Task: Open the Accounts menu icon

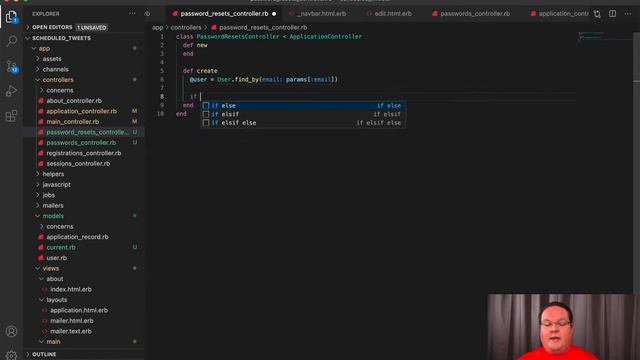Action: coord(11,331)
